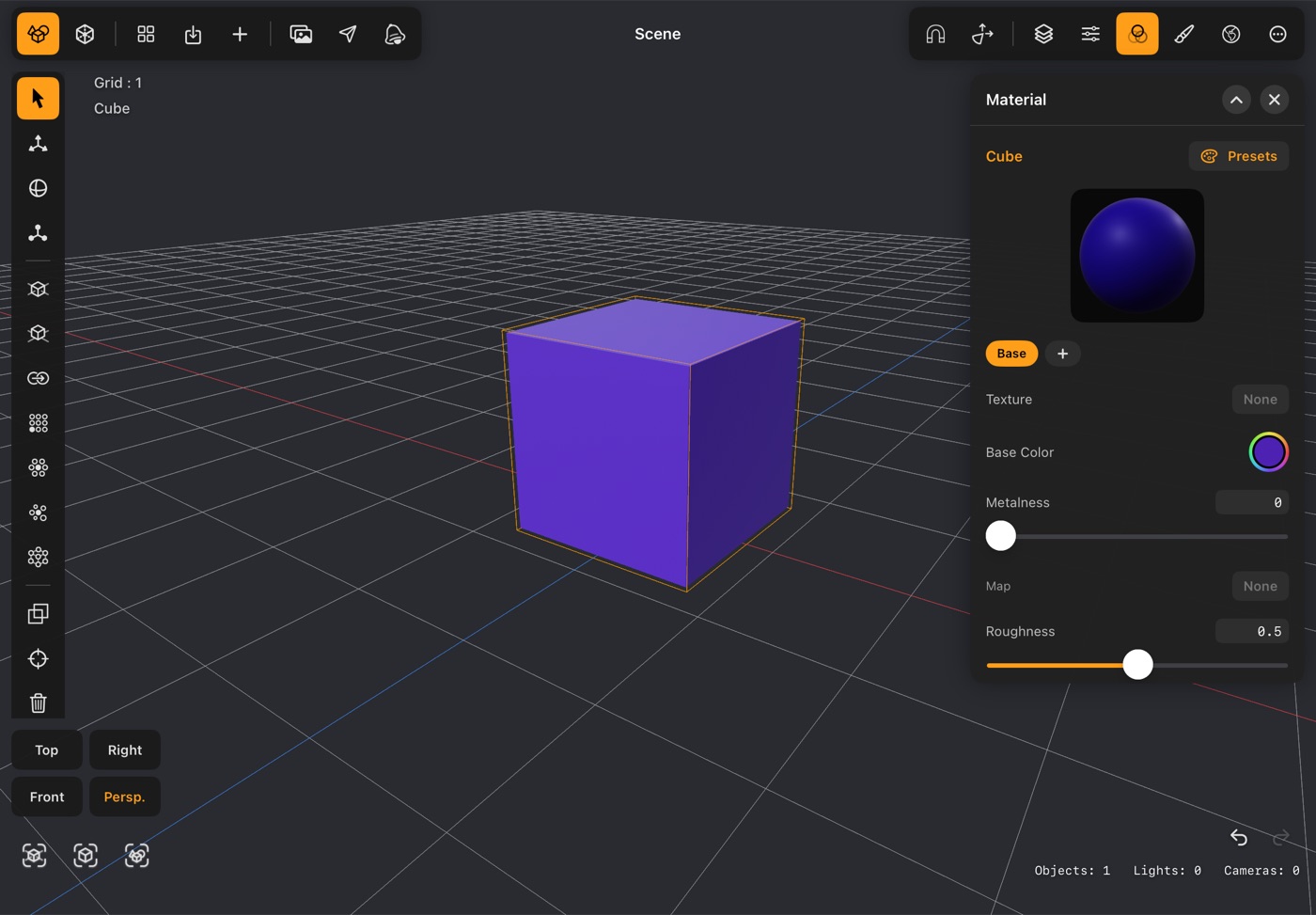
Task: Click the Roughness value field
Action: point(1252,631)
